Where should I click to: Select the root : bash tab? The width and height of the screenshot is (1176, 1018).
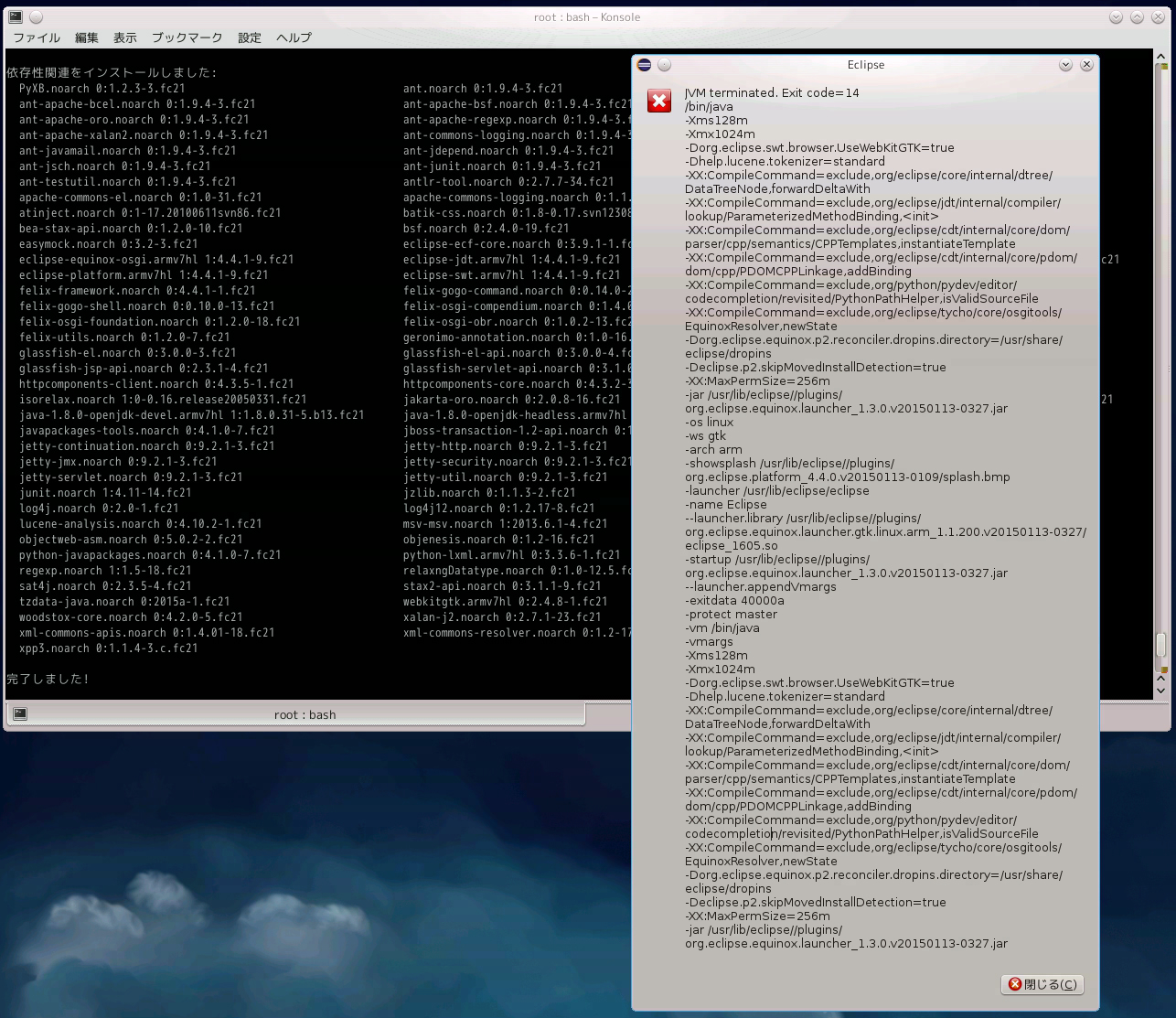tap(295, 714)
